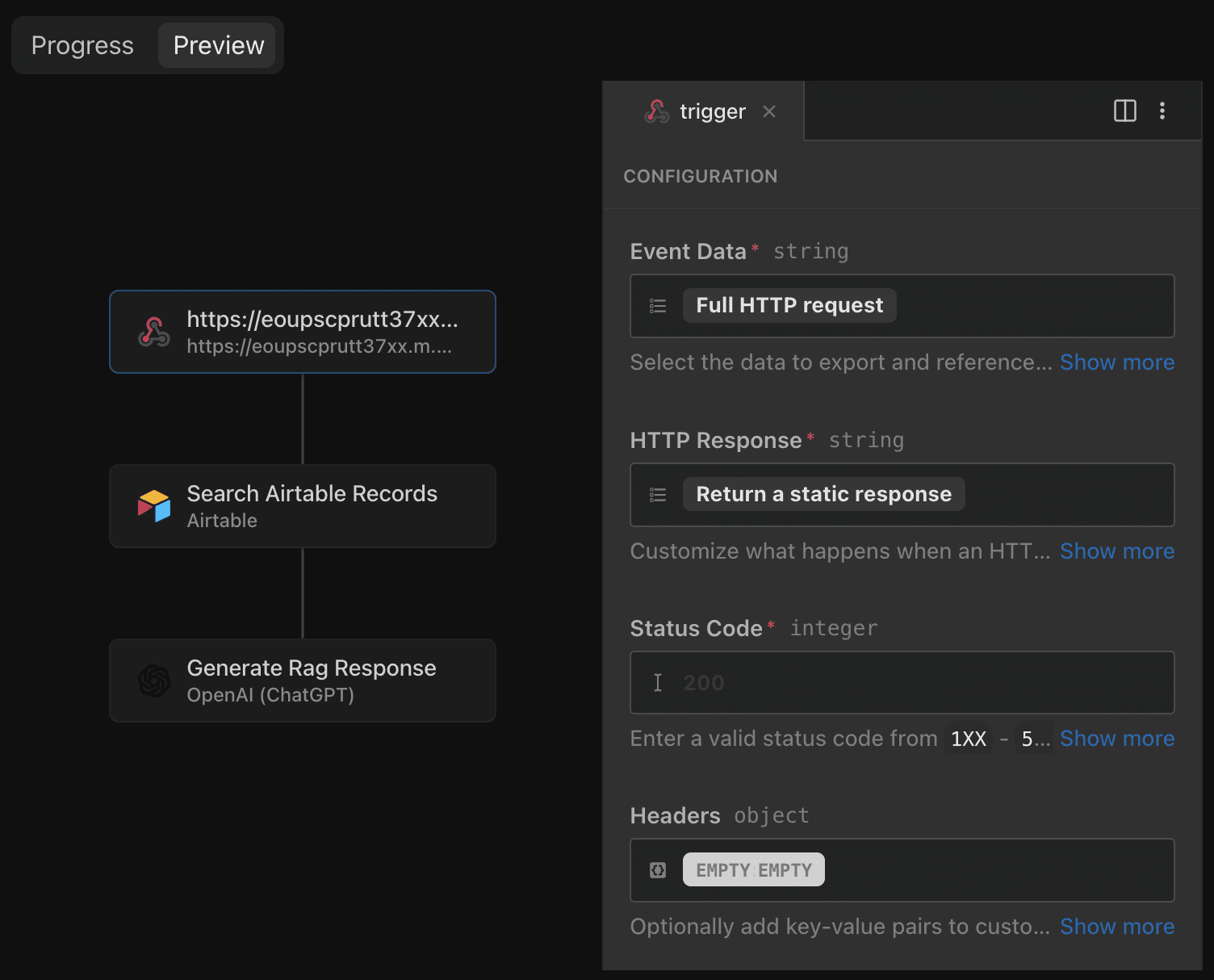Select the Preview tab
1214x980 pixels.
point(218,45)
